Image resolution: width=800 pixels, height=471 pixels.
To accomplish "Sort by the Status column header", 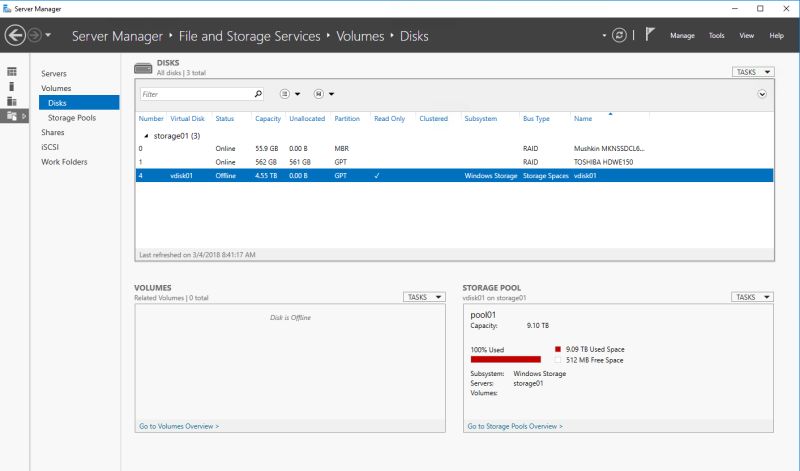I will pos(224,118).
